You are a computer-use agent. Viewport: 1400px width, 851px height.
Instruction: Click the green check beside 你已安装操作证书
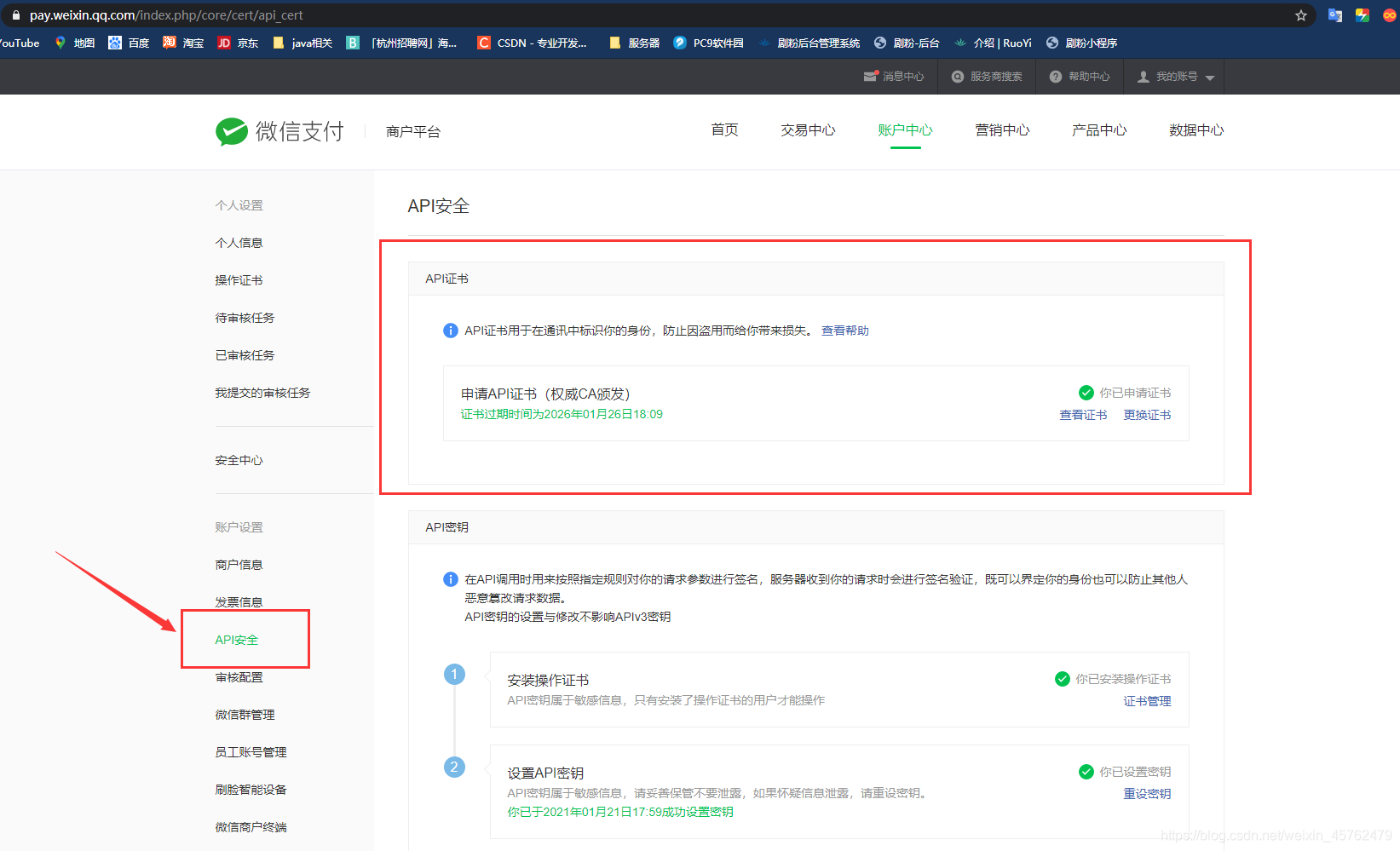[x=1063, y=679]
